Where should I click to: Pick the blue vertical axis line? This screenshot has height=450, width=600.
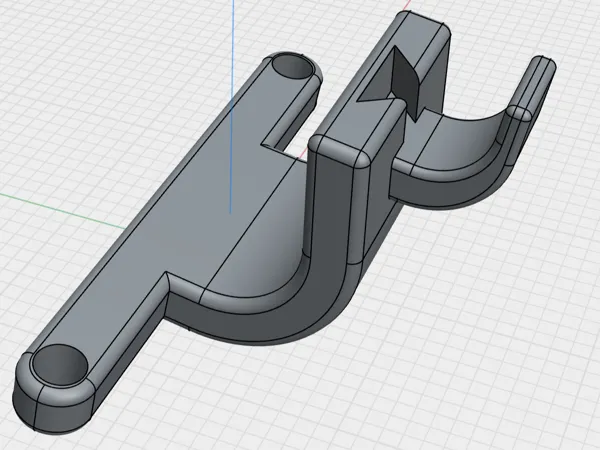click(232, 106)
